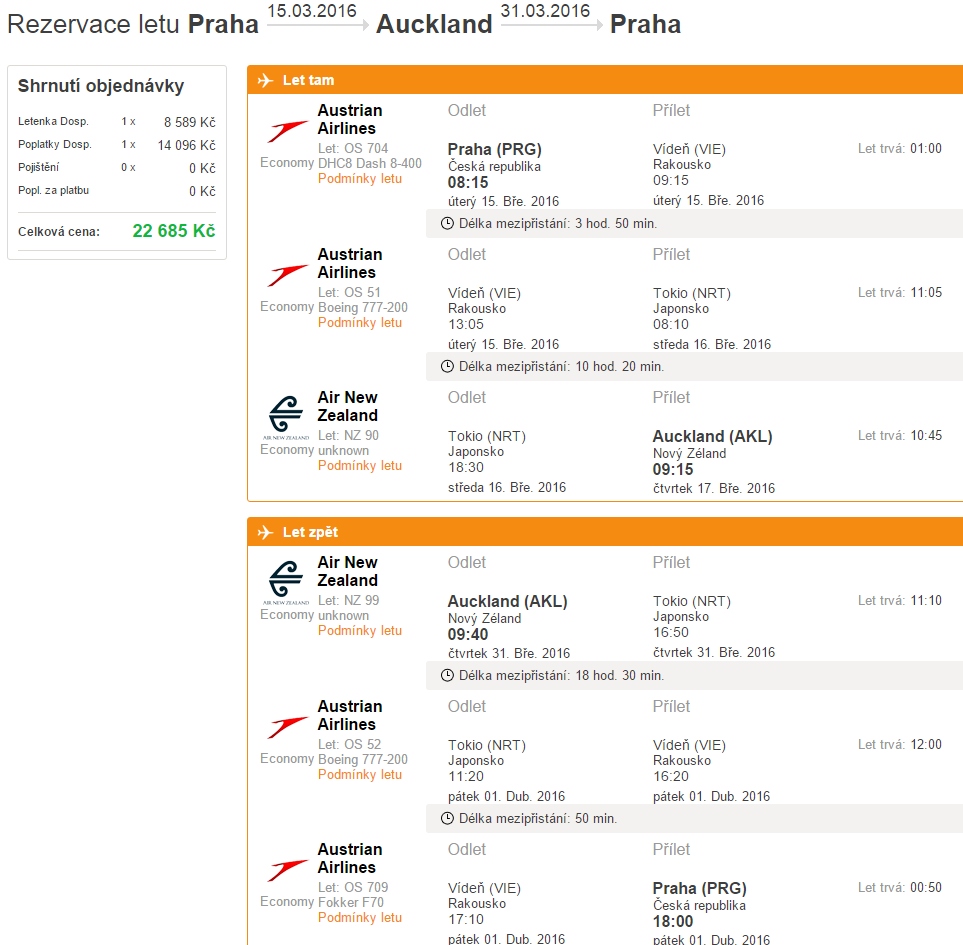Click flight number Let: OS 51
963x945 pixels.
(349, 292)
